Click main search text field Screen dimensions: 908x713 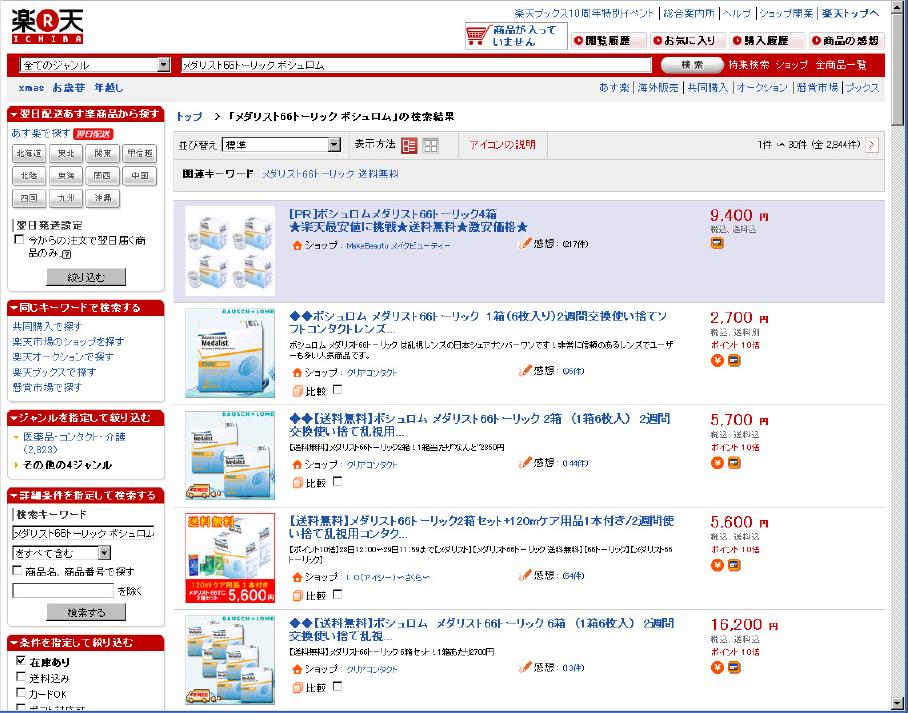tap(416, 65)
